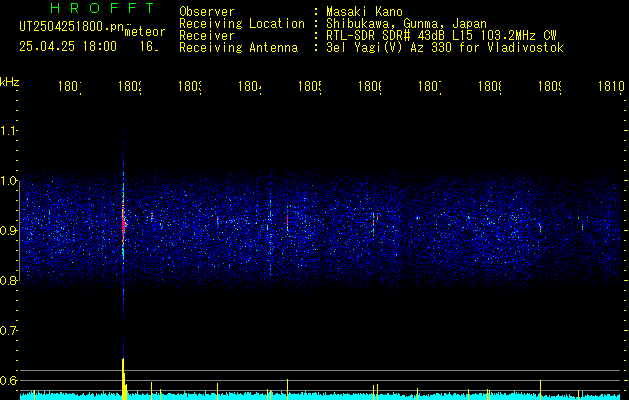This screenshot has width=629, height=400.
Task: Select the observer name Masaki Kano
Action: (x=365, y=12)
